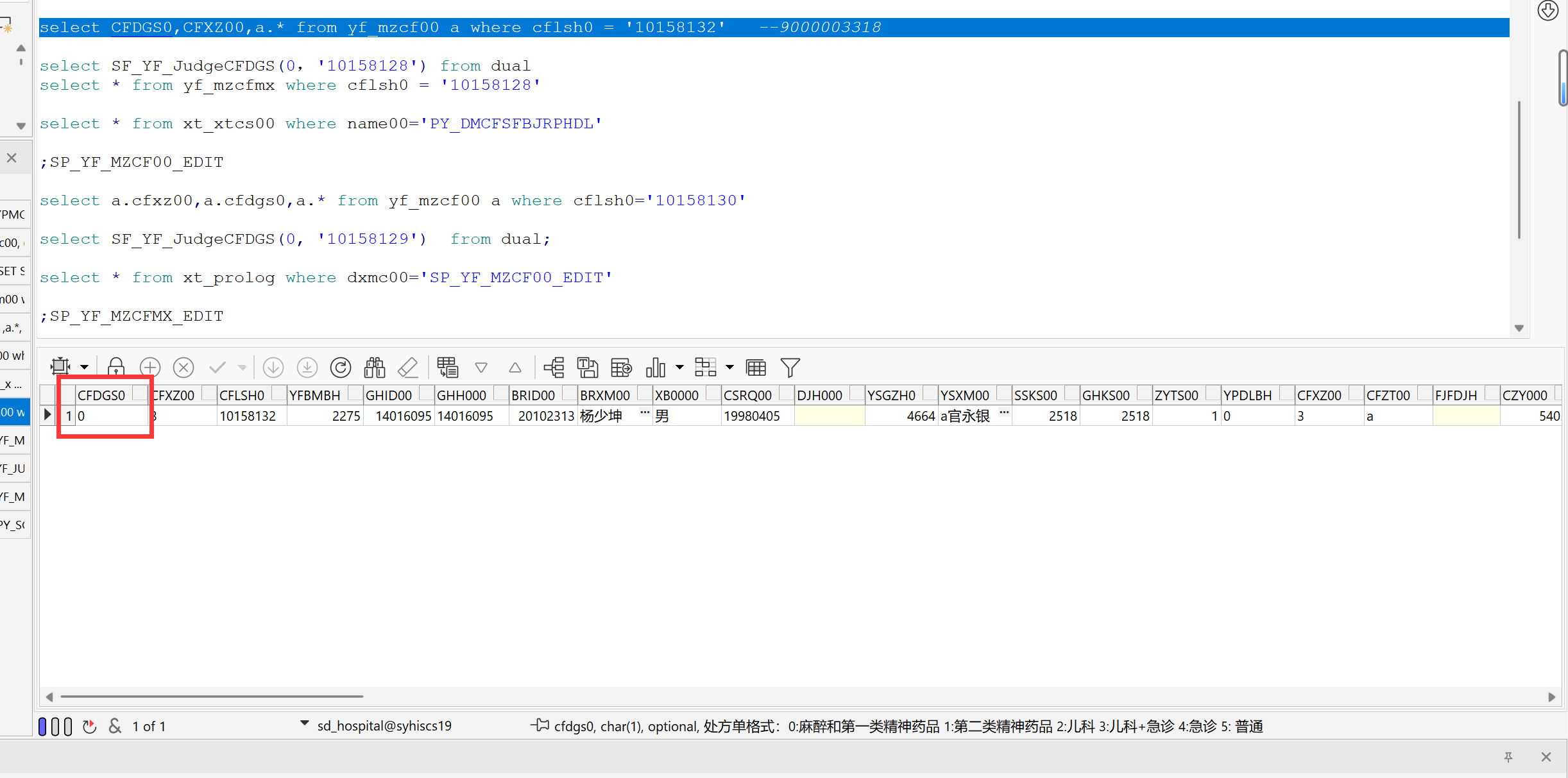
Task: Click the CFDGS0 column header
Action: tap(101, 395)
